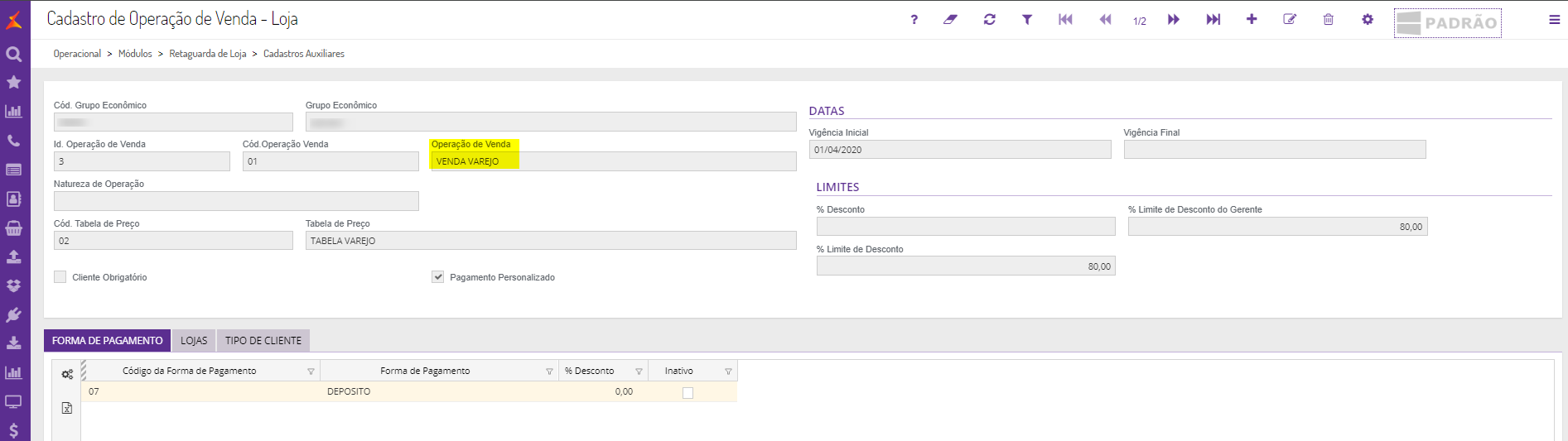This screenshot has height=441, width=1568.
Task: Go to the next record
Action: pyautogui.click(x=1174, y=20)
